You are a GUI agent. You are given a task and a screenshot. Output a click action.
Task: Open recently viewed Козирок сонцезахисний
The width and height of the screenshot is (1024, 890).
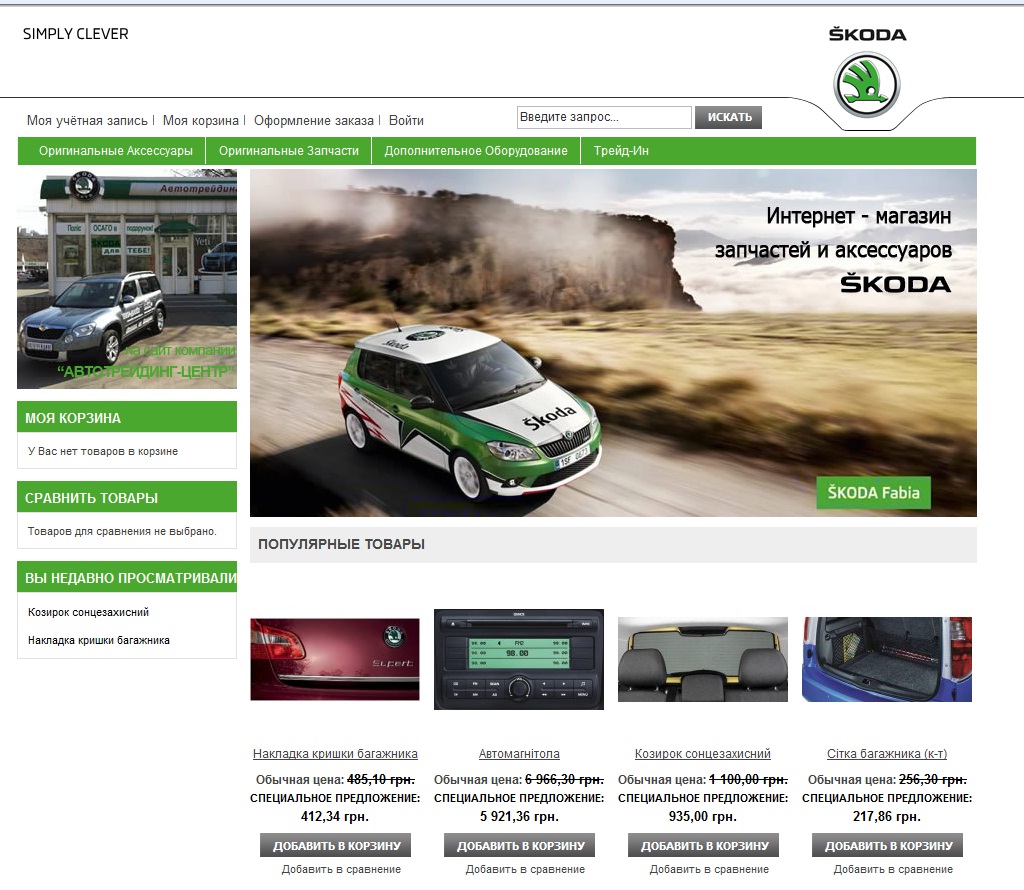click(88, 612)
